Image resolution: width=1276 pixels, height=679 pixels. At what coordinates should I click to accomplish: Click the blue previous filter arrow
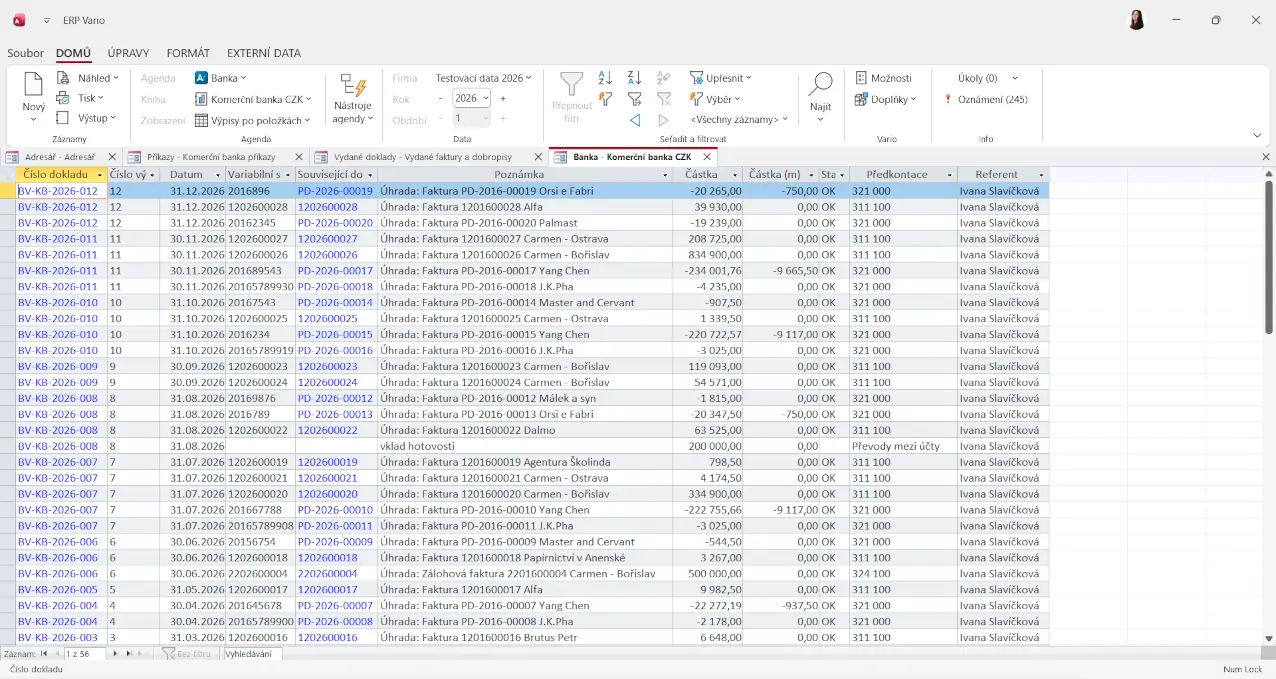point(634,120)
